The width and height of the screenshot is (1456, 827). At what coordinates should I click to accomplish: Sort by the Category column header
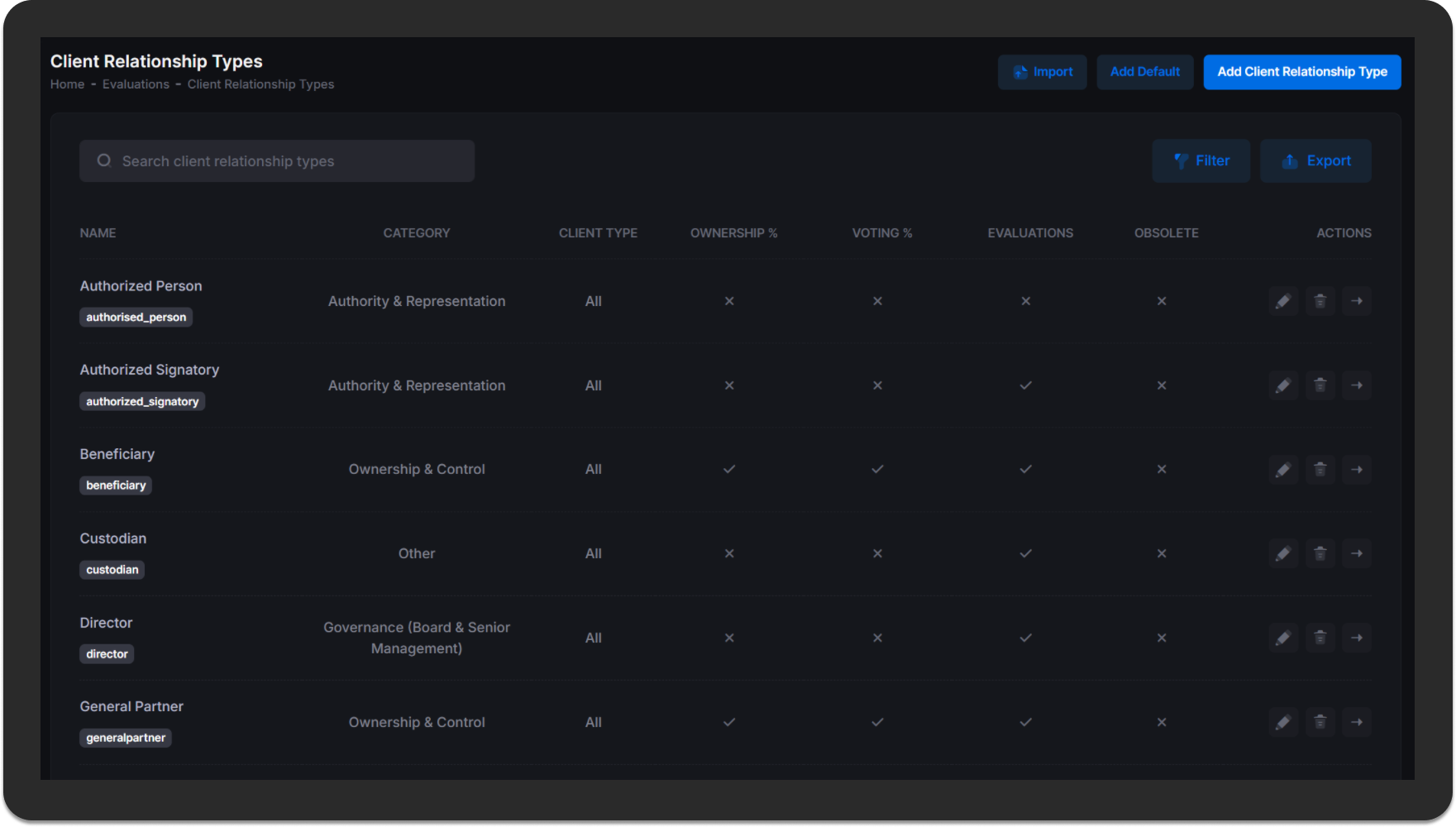417,233
